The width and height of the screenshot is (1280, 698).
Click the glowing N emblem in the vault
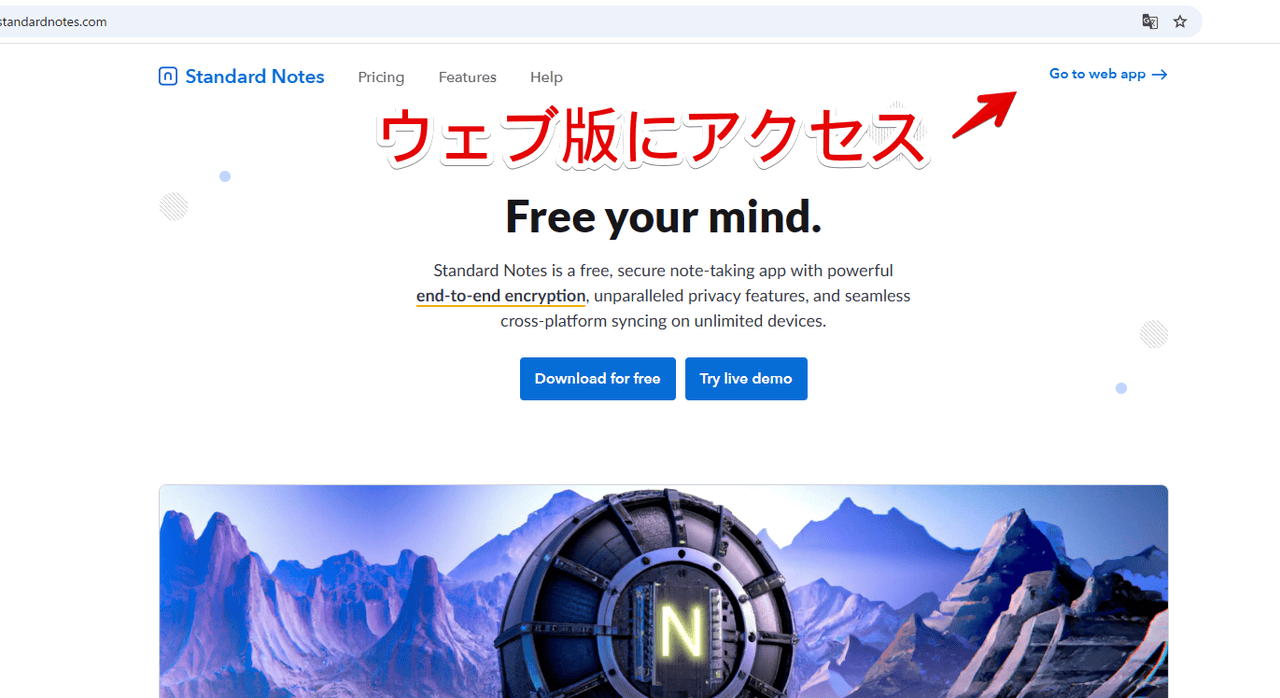coord(682,631)
